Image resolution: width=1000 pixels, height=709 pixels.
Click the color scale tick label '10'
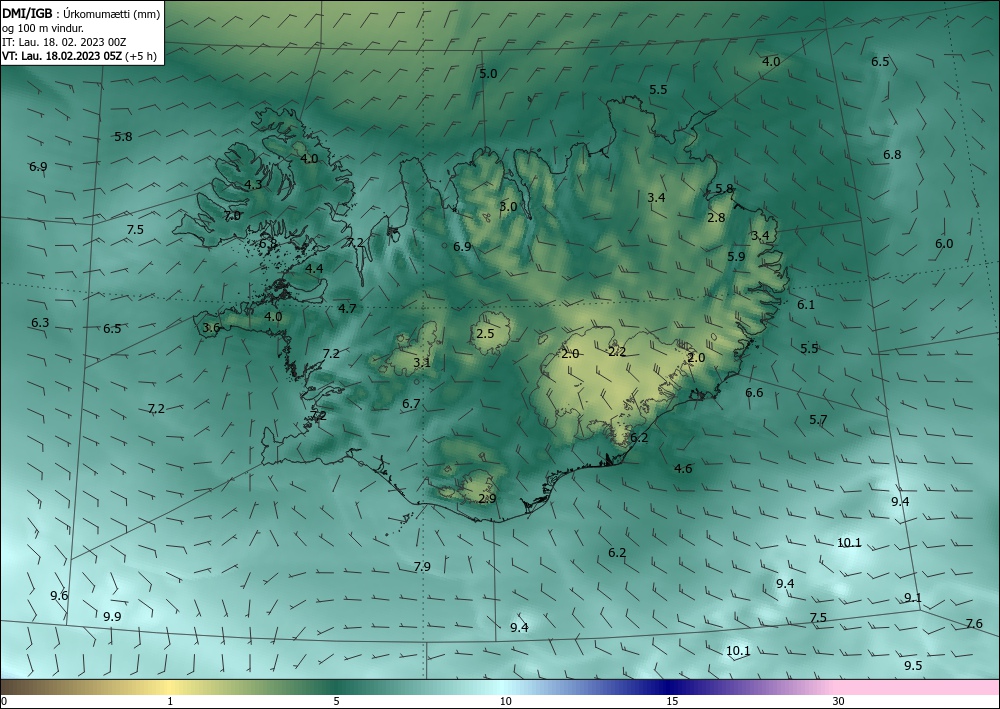point(505,701)
